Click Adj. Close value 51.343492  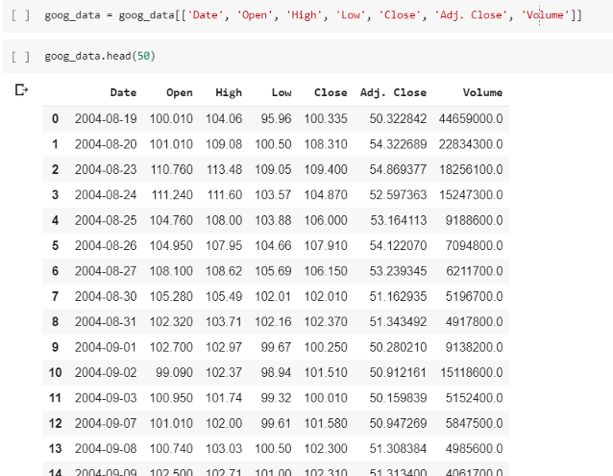[398, 322]
